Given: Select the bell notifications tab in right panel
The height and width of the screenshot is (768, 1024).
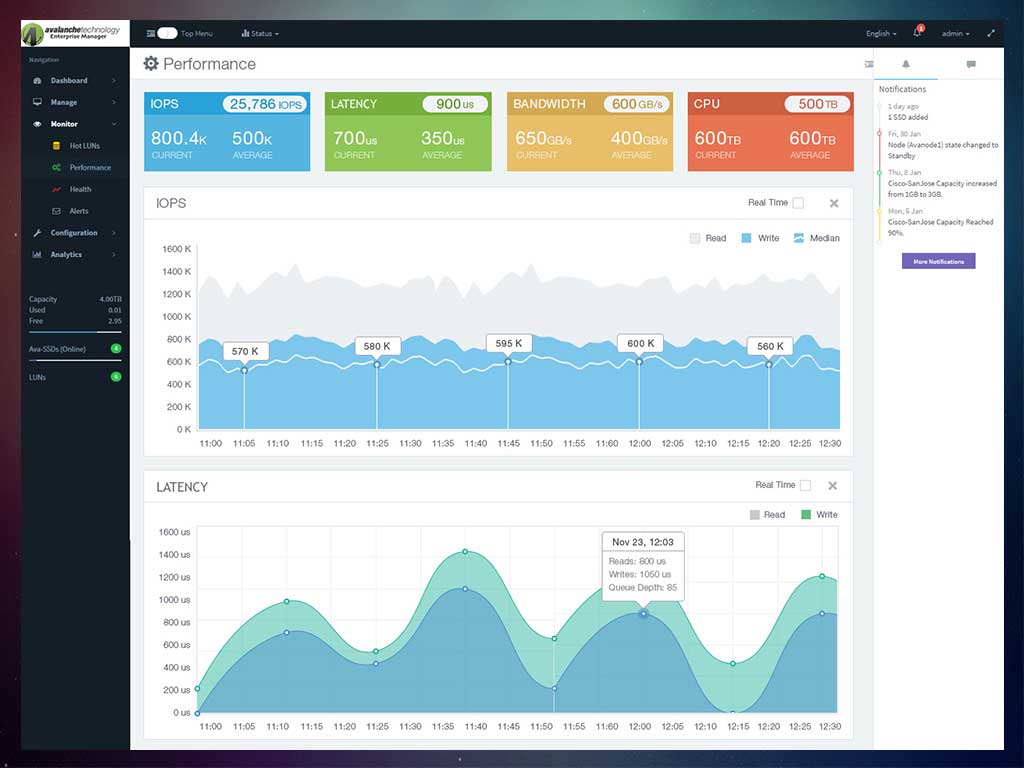Looking at the screenshot, I should coord(906,64).
